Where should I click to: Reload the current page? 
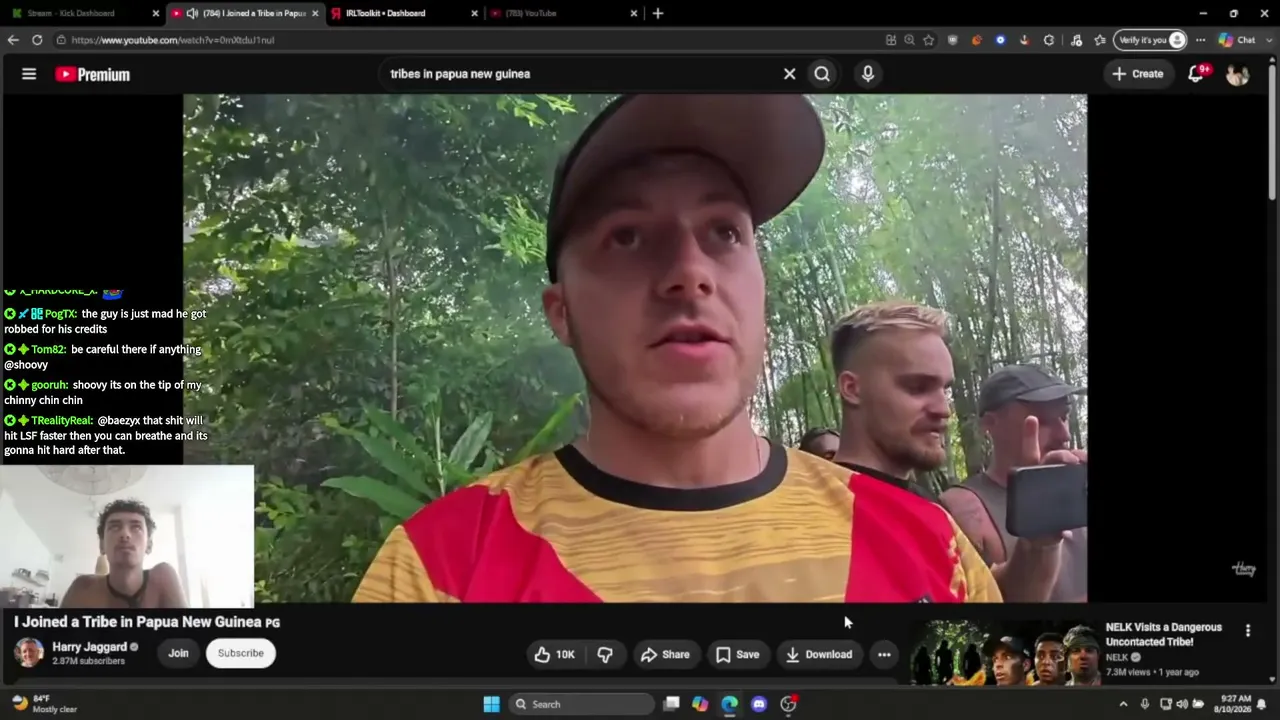click(x=37, y=40)
